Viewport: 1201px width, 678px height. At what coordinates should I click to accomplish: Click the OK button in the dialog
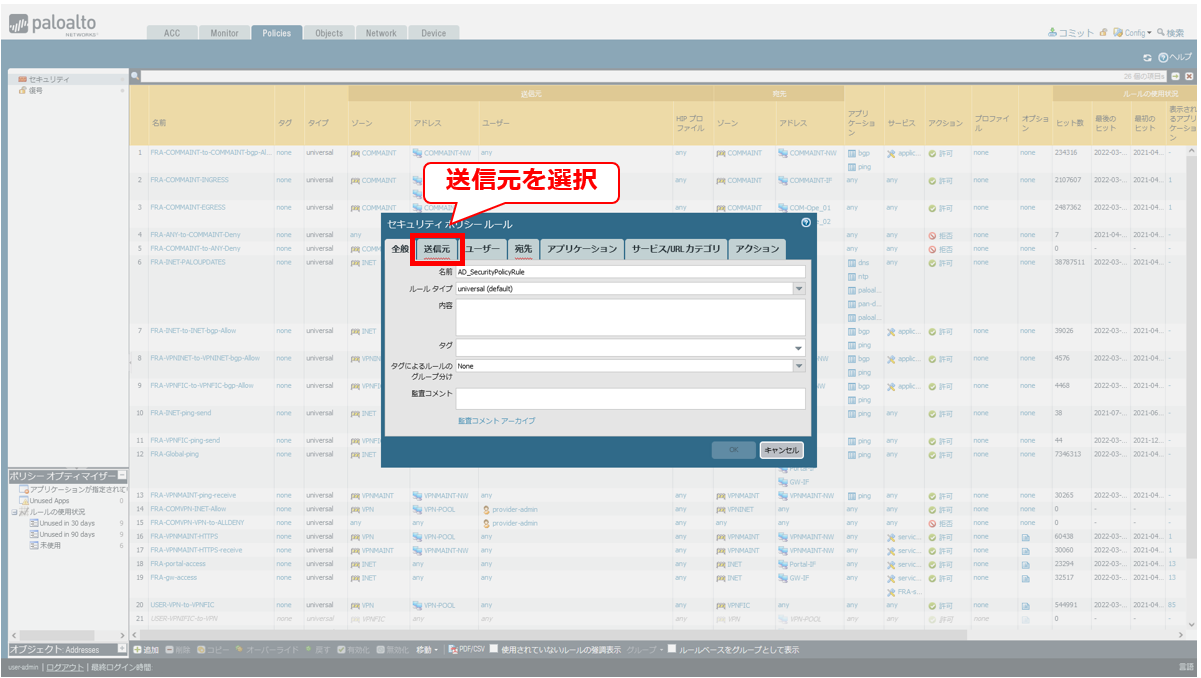[x=734, y=450]
